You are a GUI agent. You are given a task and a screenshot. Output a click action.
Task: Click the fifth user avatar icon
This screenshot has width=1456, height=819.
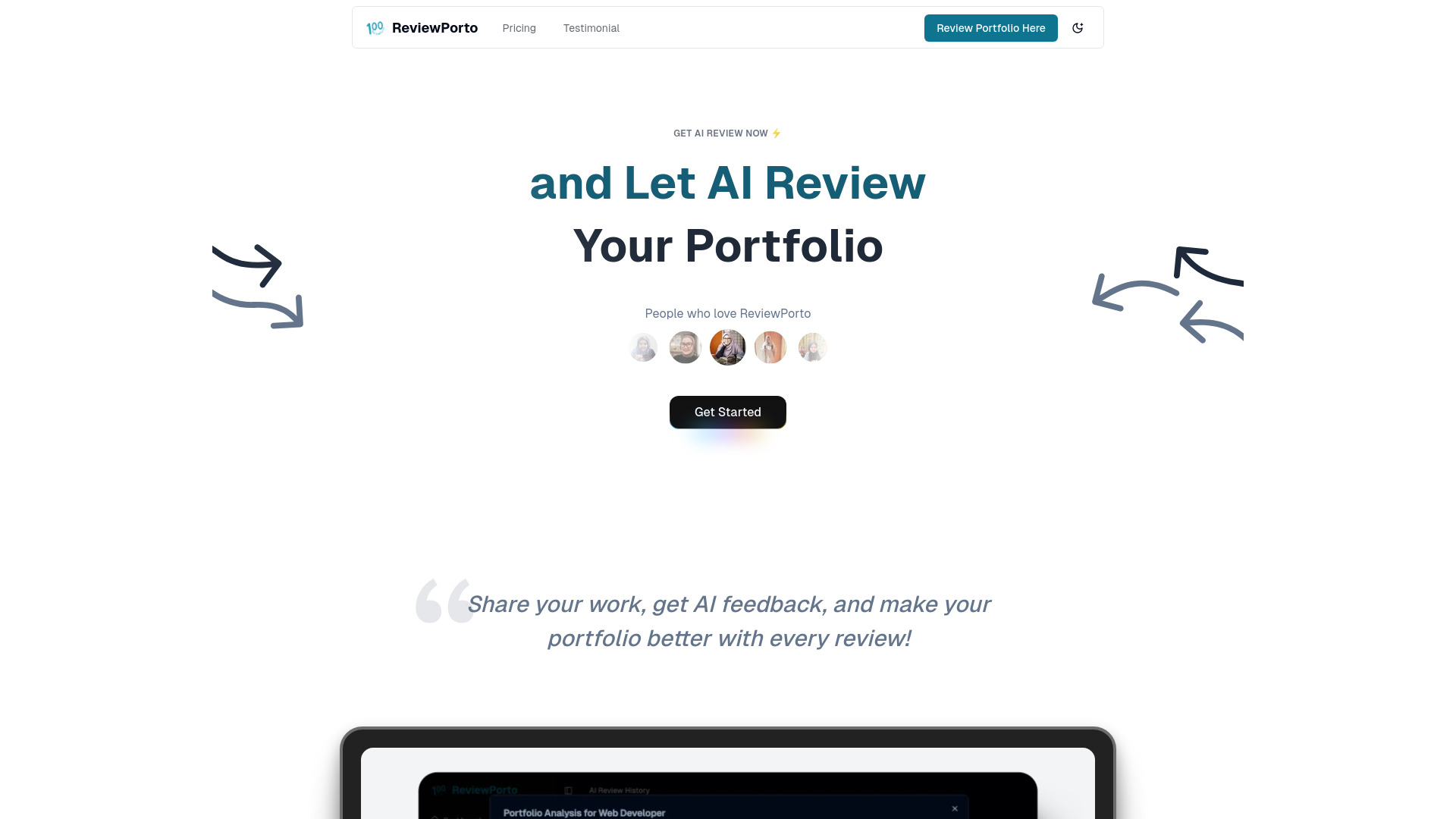[812, 347]
